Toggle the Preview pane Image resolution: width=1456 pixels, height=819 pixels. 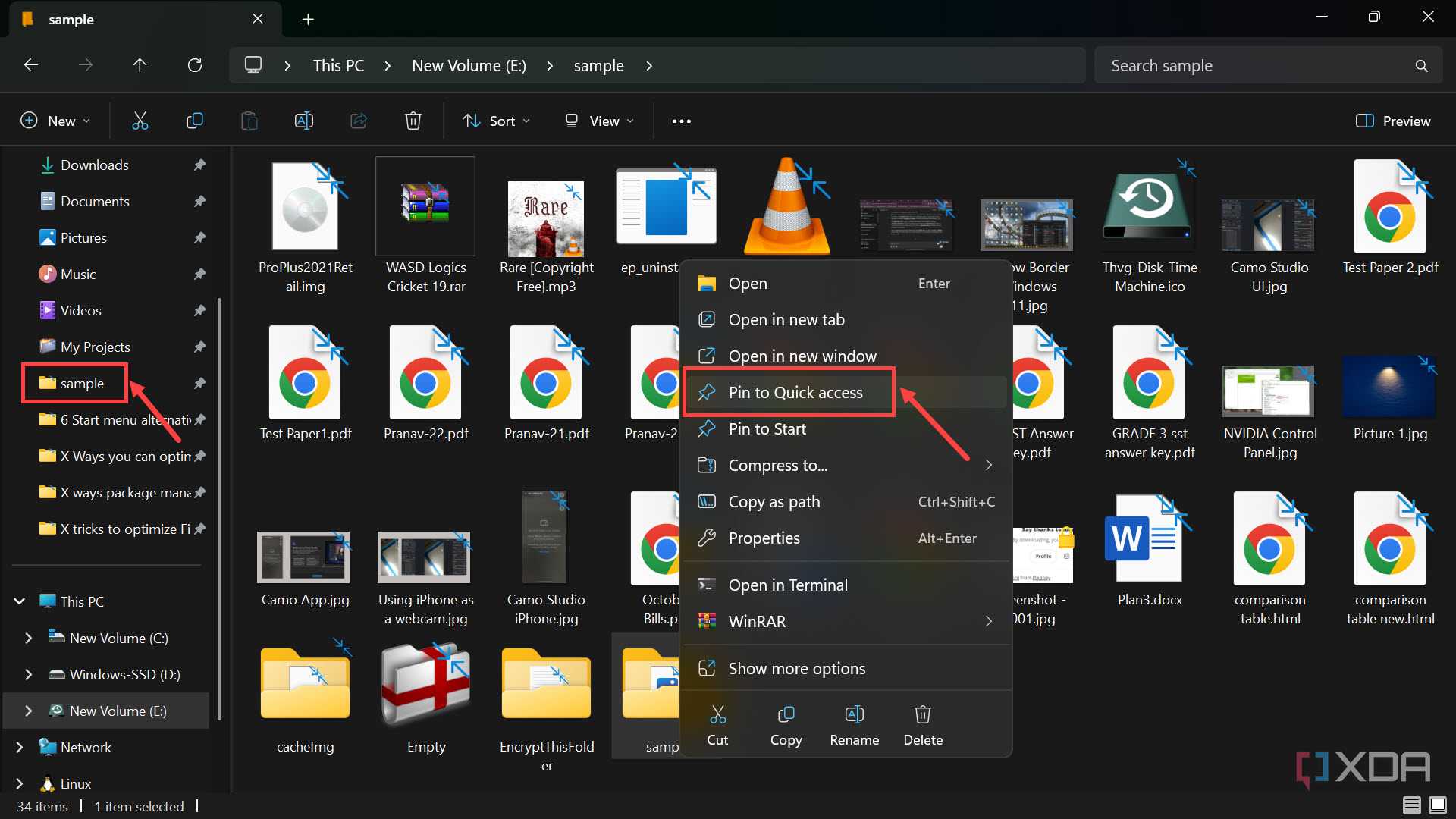[x=1392, y=121]
